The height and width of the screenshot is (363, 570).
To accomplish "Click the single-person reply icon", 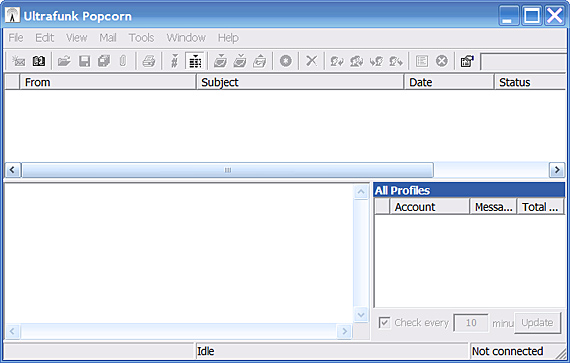I will (337, 61).
